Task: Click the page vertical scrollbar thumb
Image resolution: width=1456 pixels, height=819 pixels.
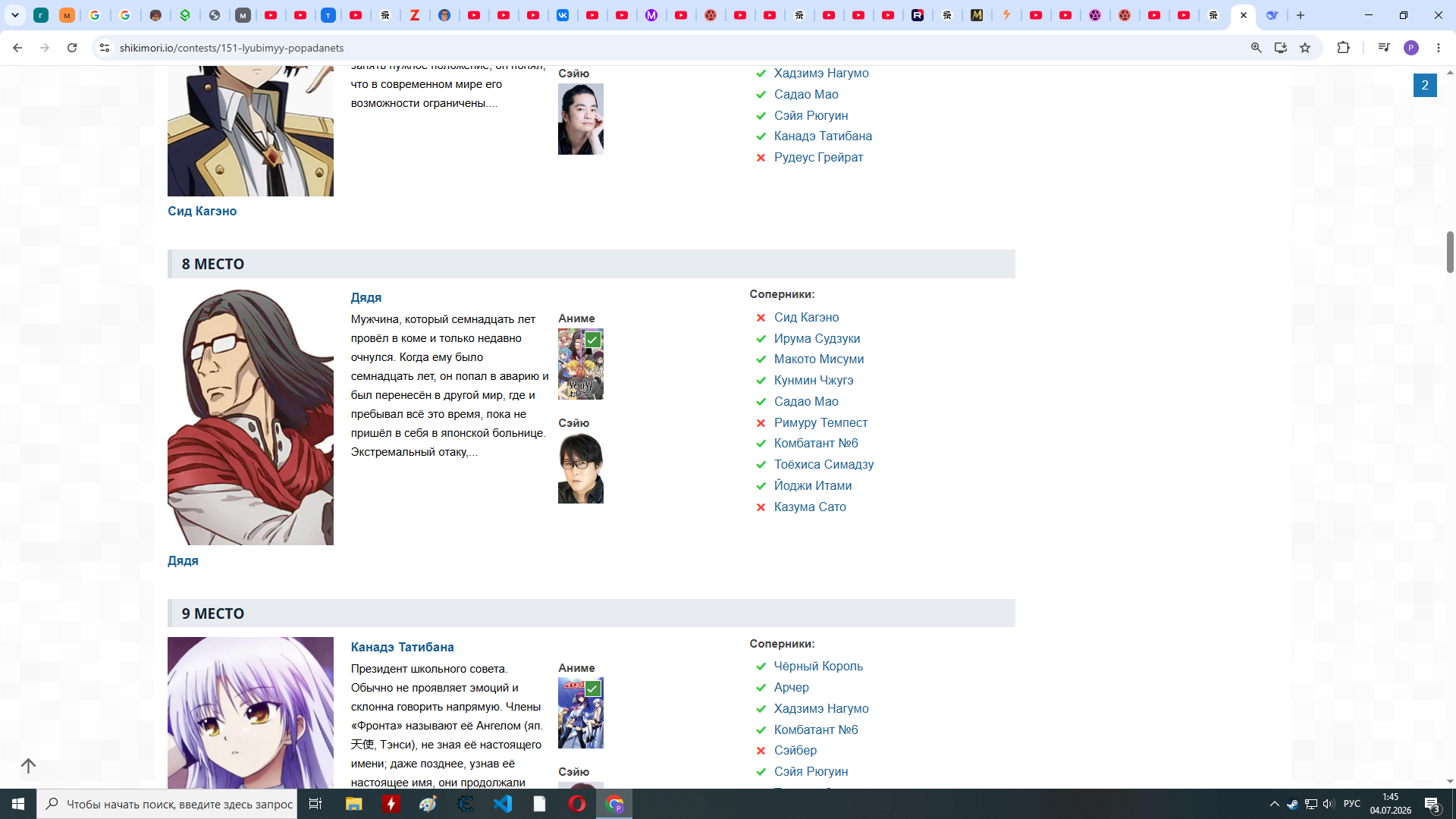Action: pyautogui.click(x=1450, y=252)
